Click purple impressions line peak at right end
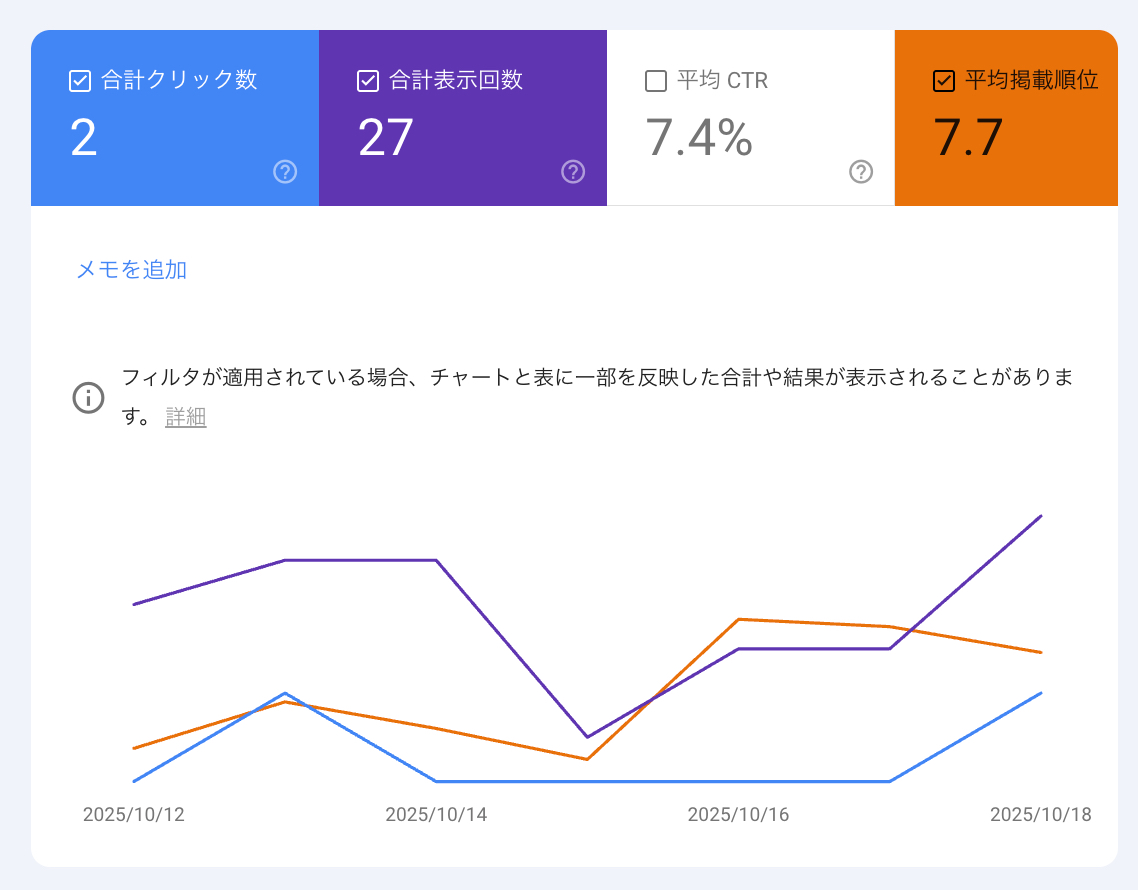The width and height of the screenshot is (1138, 890). point(1041,516)
